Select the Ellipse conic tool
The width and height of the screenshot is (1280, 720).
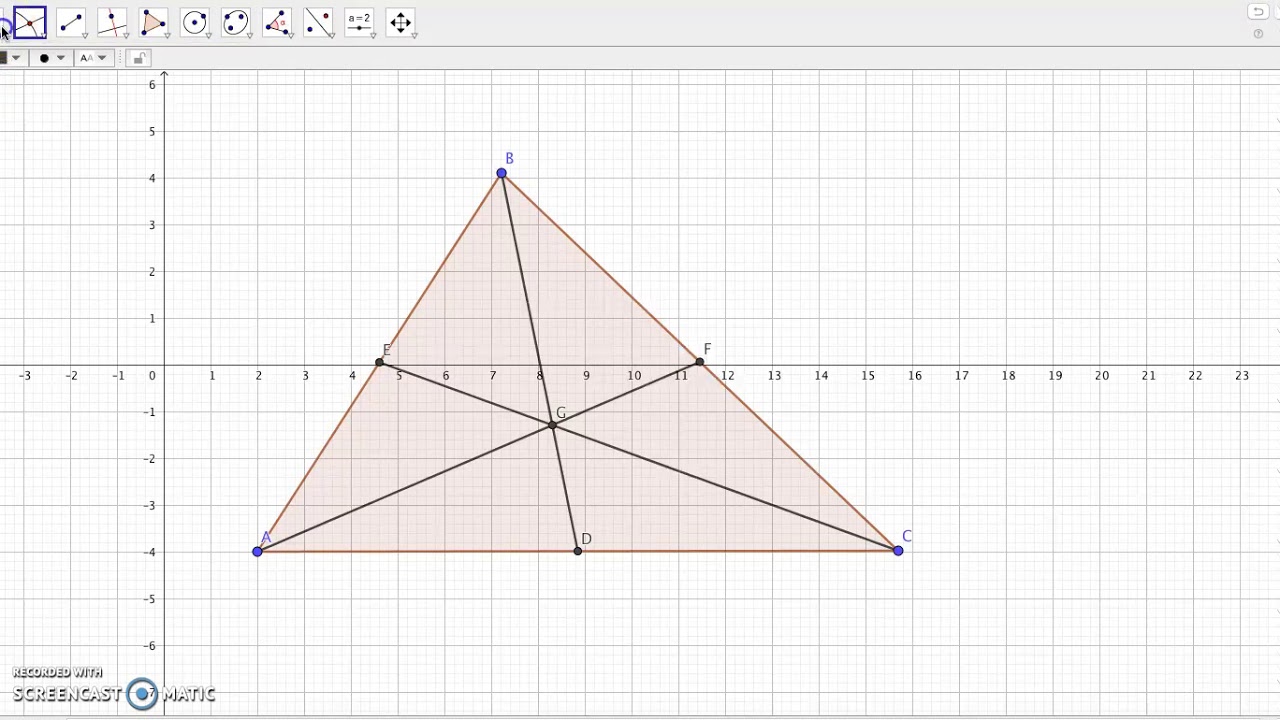pyautogui.click(x=236, y=22)
